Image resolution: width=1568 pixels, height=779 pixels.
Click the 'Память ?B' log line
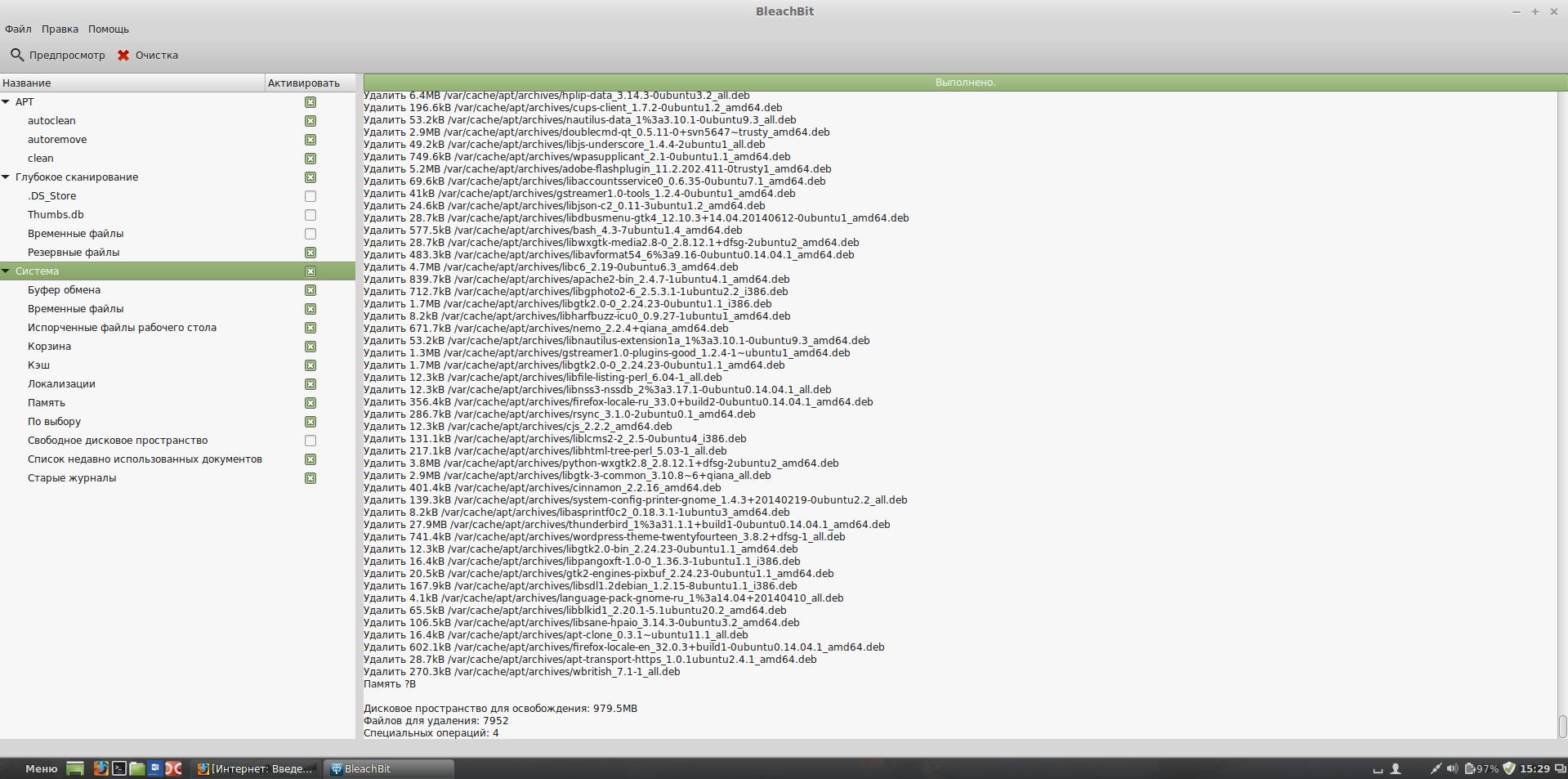[x=389, y=684]
